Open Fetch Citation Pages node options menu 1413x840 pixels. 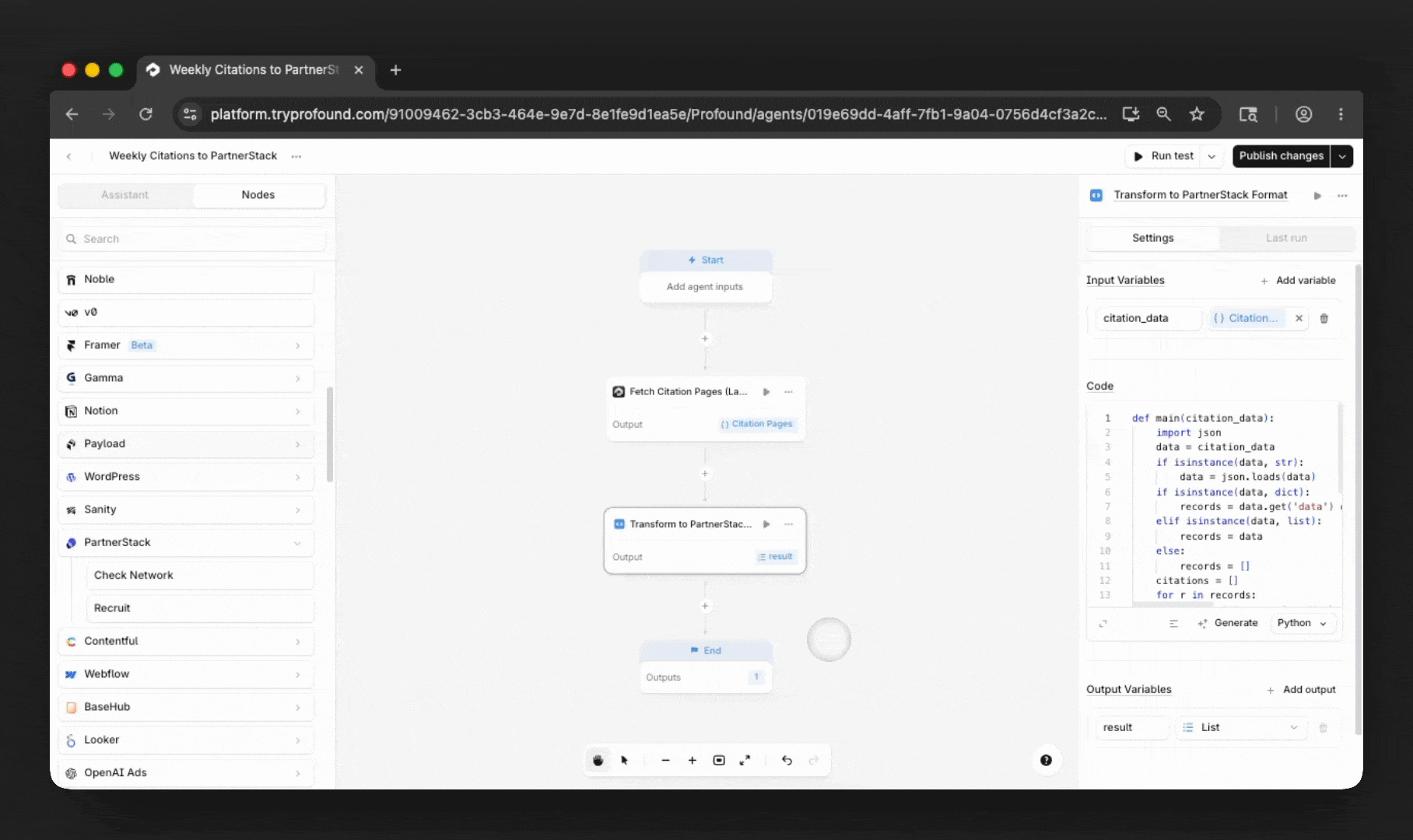[789, 391]
